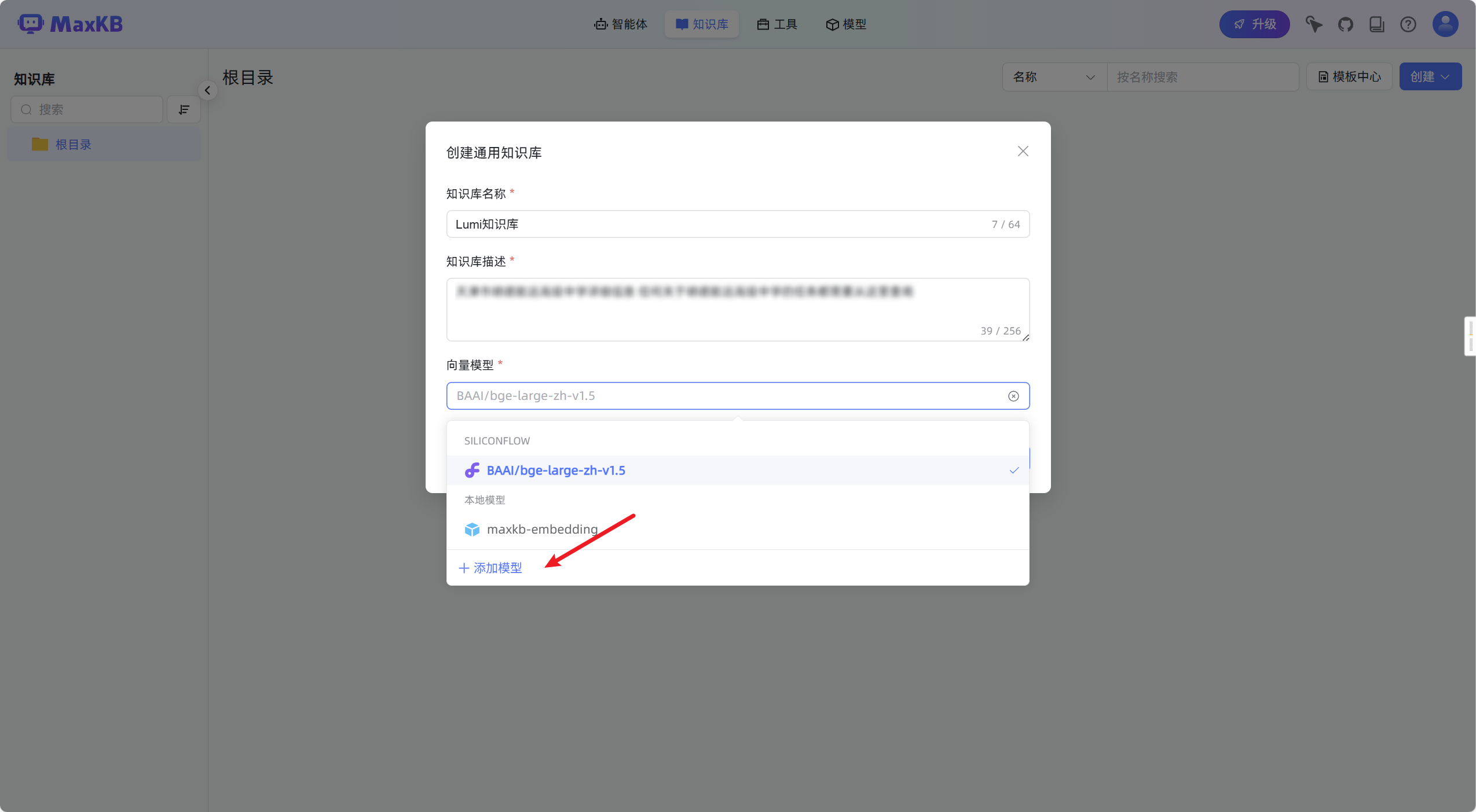Open the 工具 tab

point(777,24)
